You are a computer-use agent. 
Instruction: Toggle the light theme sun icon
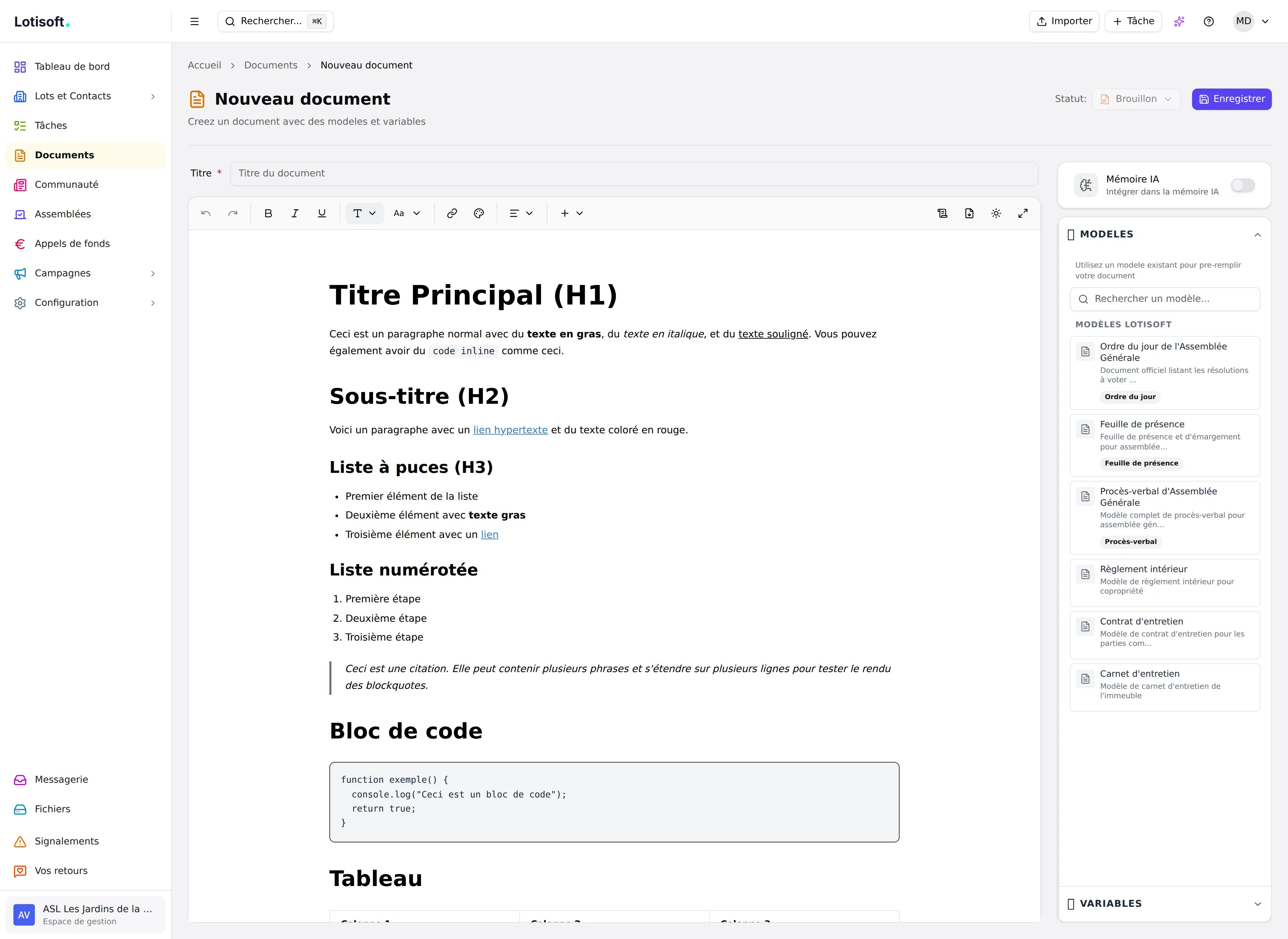(x=996, y=213)
